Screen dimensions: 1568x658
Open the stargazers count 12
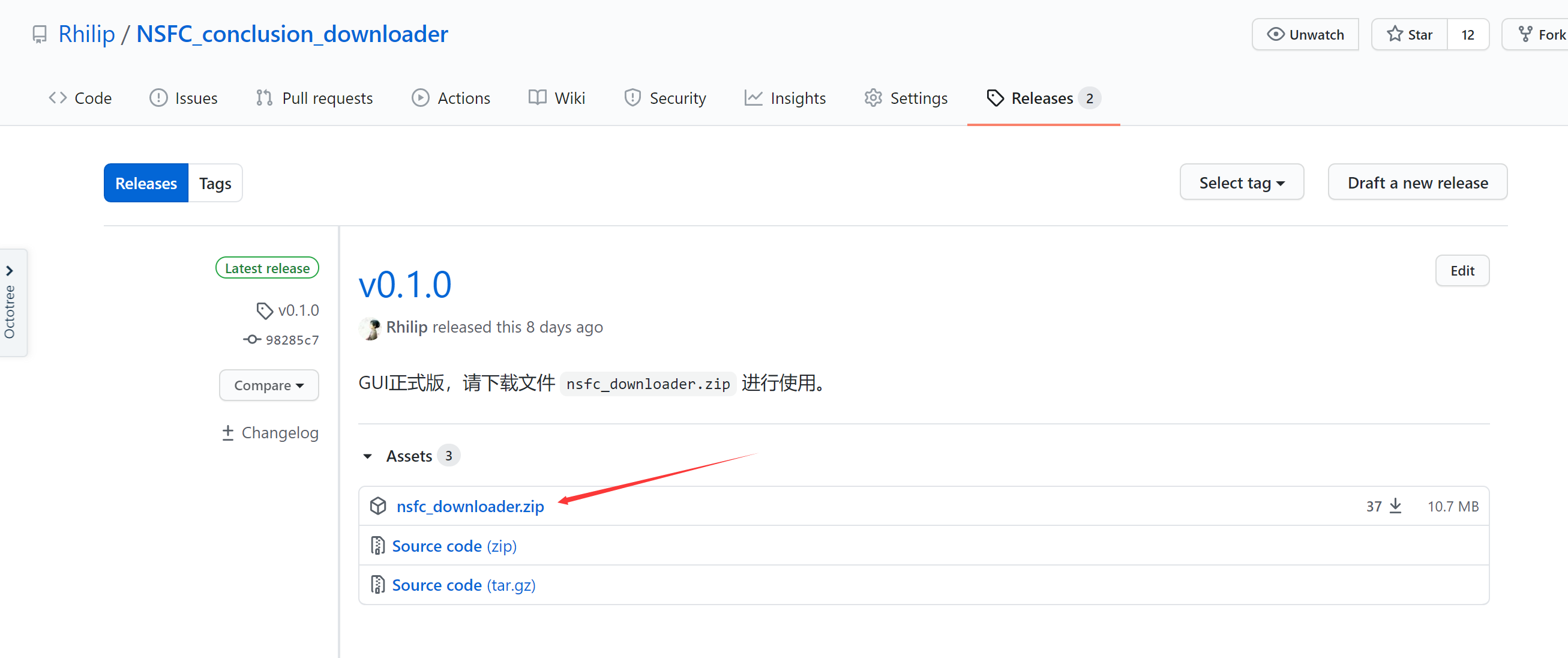[x=1468, y=35]
